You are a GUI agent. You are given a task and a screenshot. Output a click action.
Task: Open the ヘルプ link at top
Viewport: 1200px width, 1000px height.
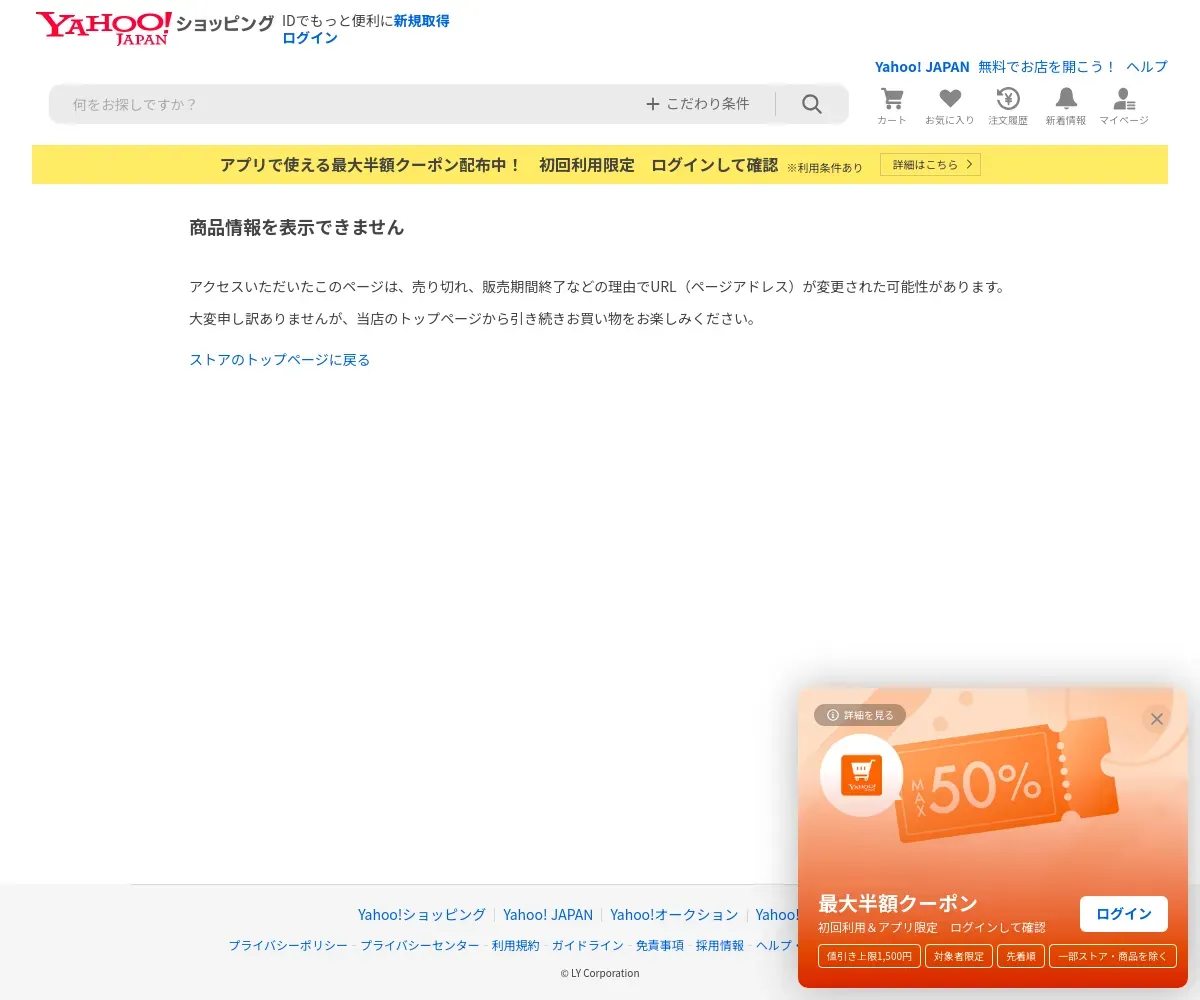point(1147,66)
